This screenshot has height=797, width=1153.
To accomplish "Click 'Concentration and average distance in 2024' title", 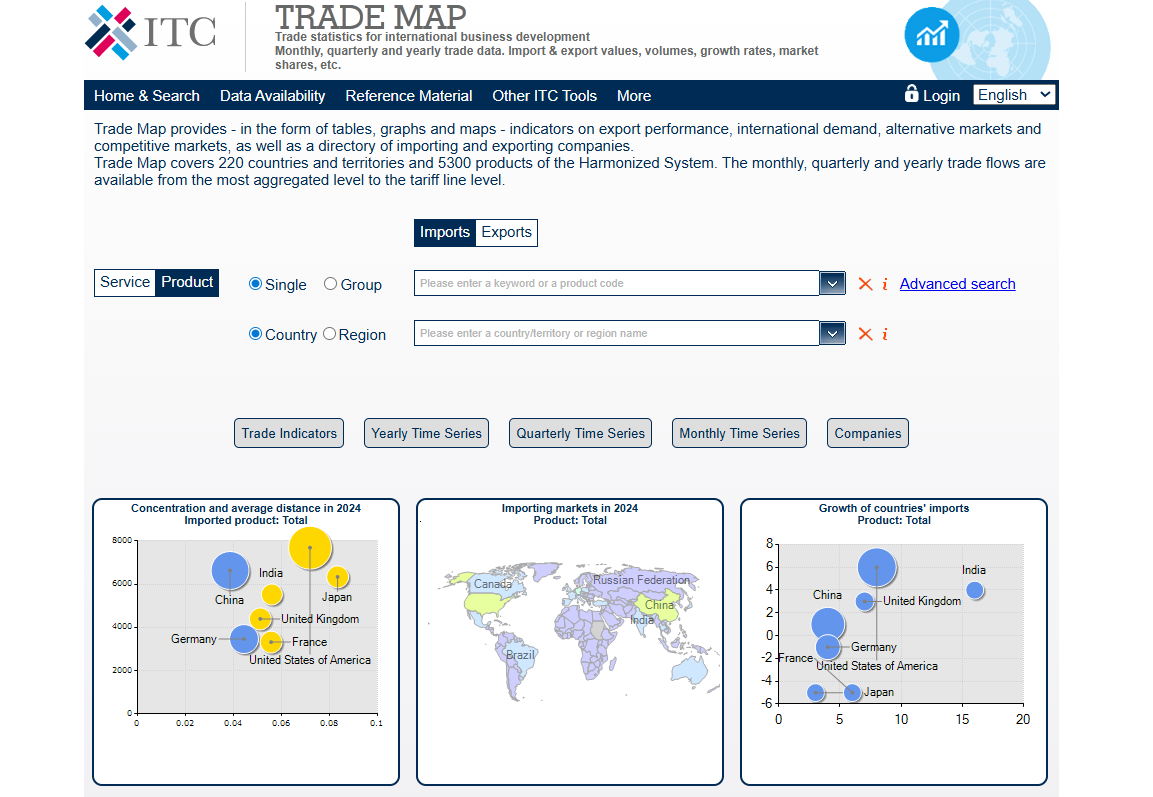I will pos(246,508).
